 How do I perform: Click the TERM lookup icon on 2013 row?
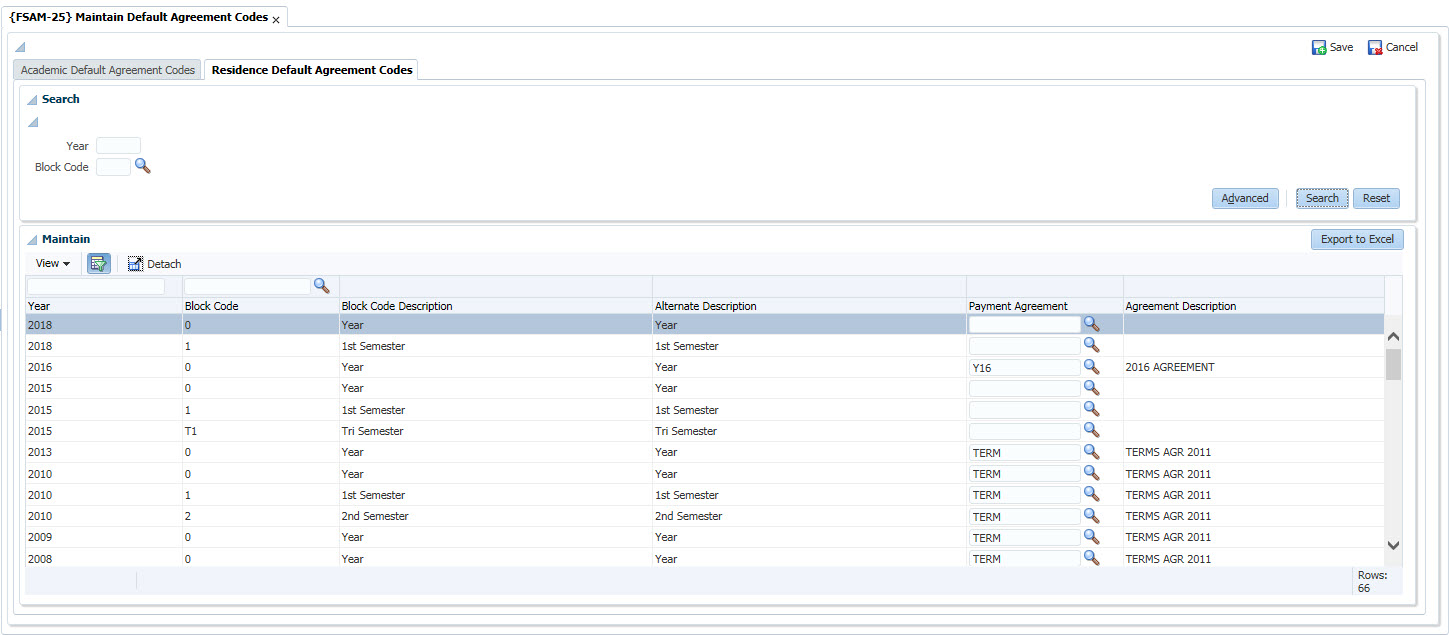(1091, 452)
